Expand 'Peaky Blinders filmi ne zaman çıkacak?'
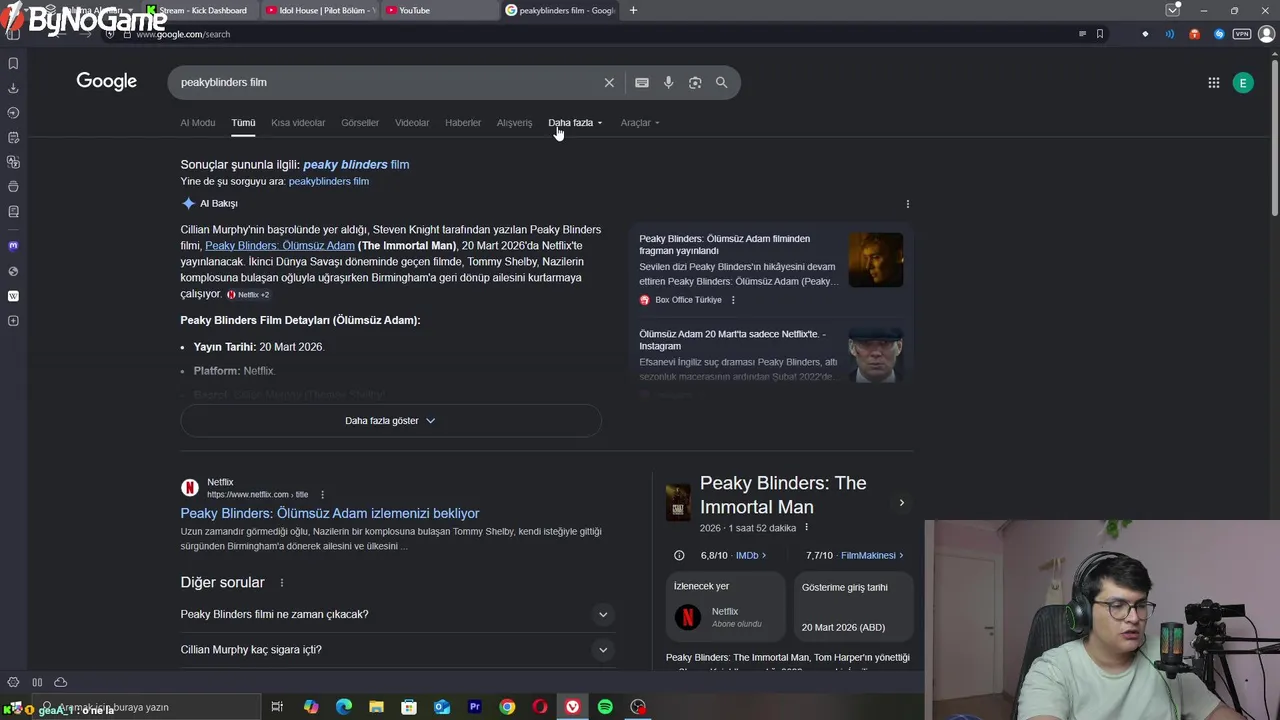The width and height of the screenshot is (1280, 720). (x=396, y=614)
